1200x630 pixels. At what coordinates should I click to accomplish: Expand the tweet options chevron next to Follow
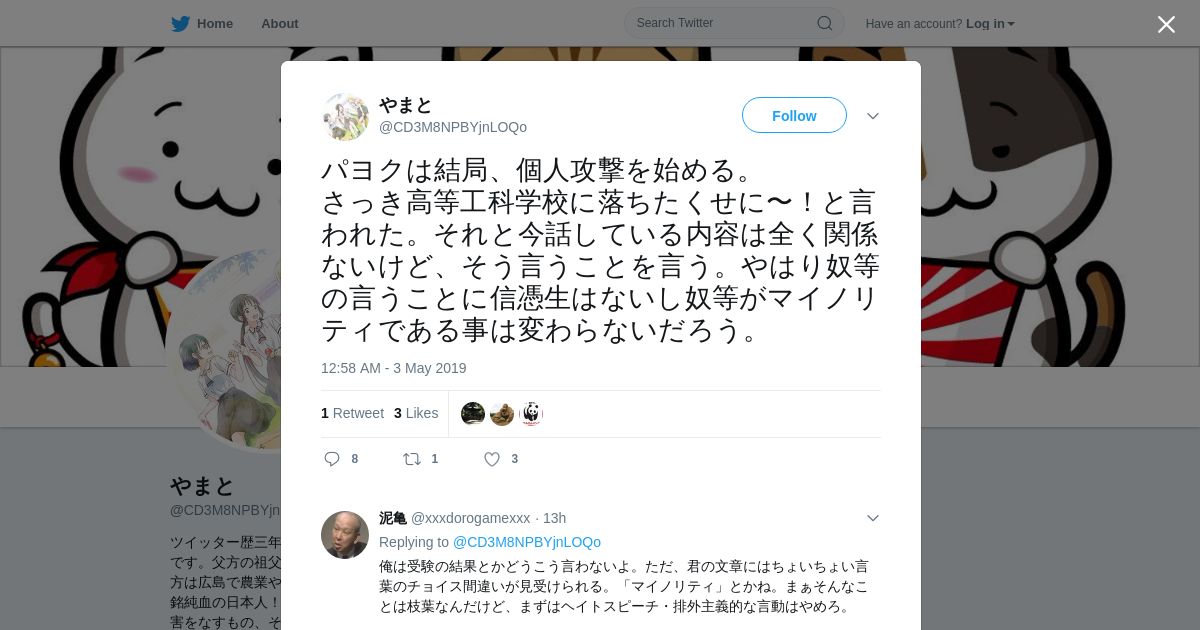coord(873,116)
